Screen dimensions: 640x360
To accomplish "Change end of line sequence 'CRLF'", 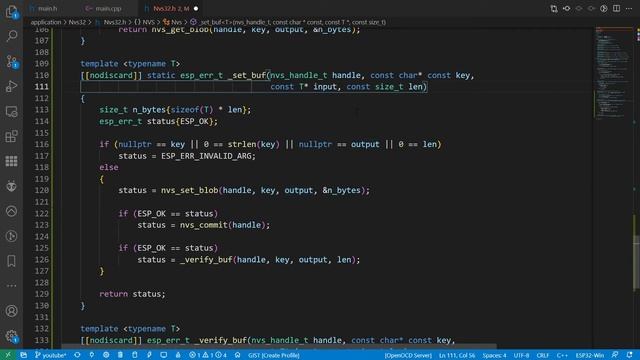I will click(542, 355).
